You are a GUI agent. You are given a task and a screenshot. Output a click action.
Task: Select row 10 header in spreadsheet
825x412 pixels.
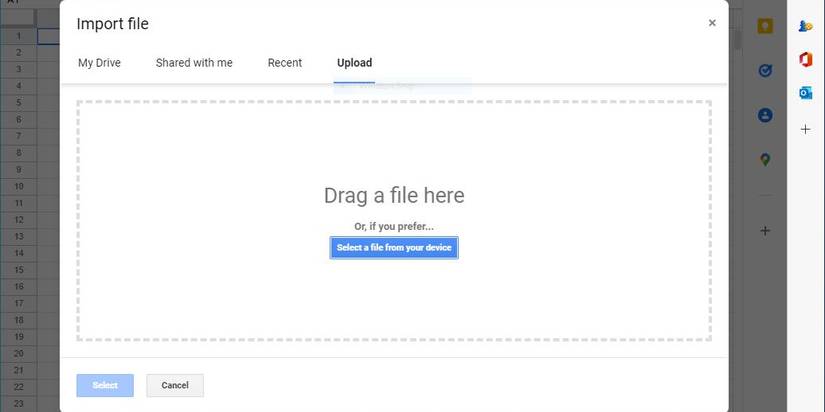[x=18, y=186]
